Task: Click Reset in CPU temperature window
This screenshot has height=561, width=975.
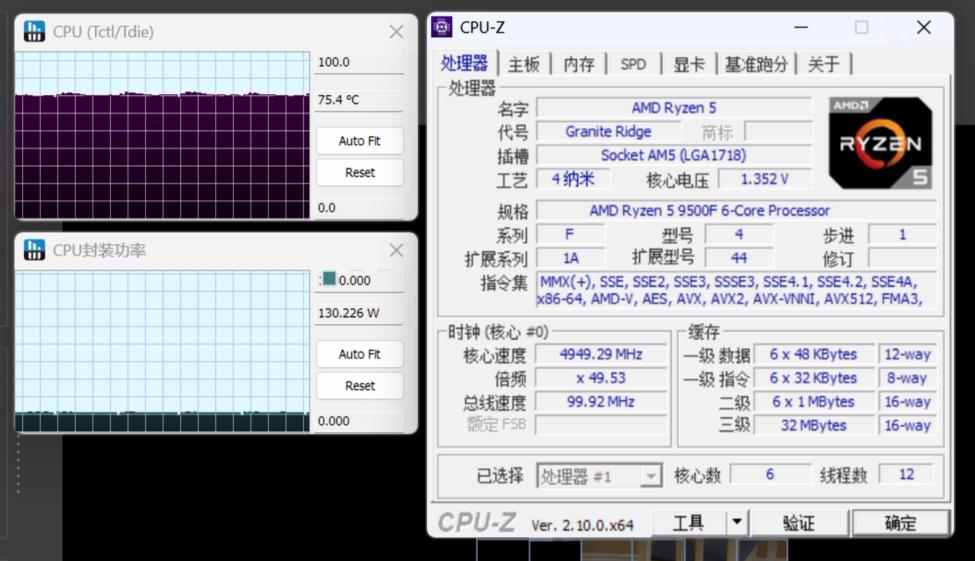Action: (359, 172)
